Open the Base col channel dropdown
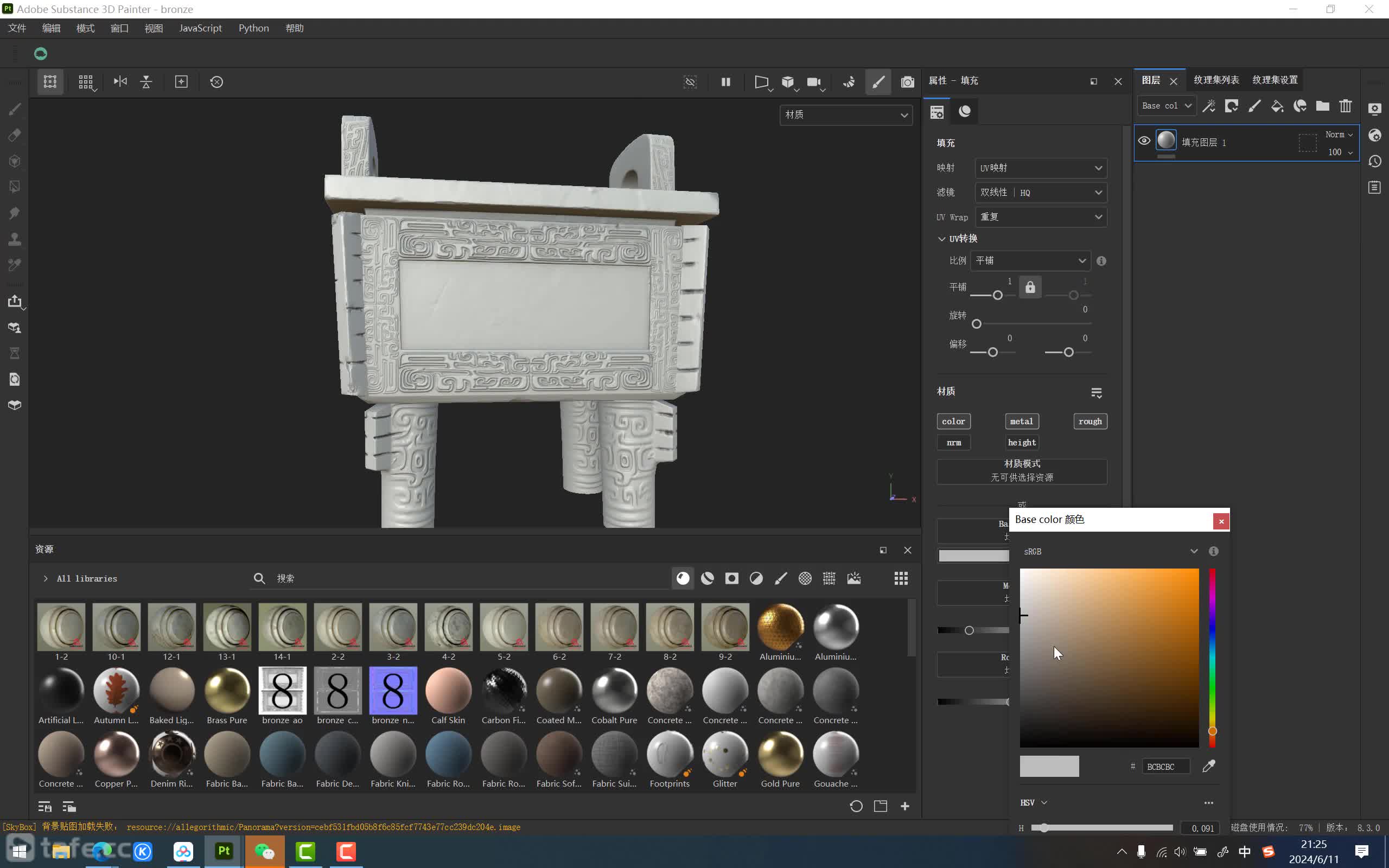Image resolution: width=1389 pixels, height=868 pixels. [x=1167, y=106]
